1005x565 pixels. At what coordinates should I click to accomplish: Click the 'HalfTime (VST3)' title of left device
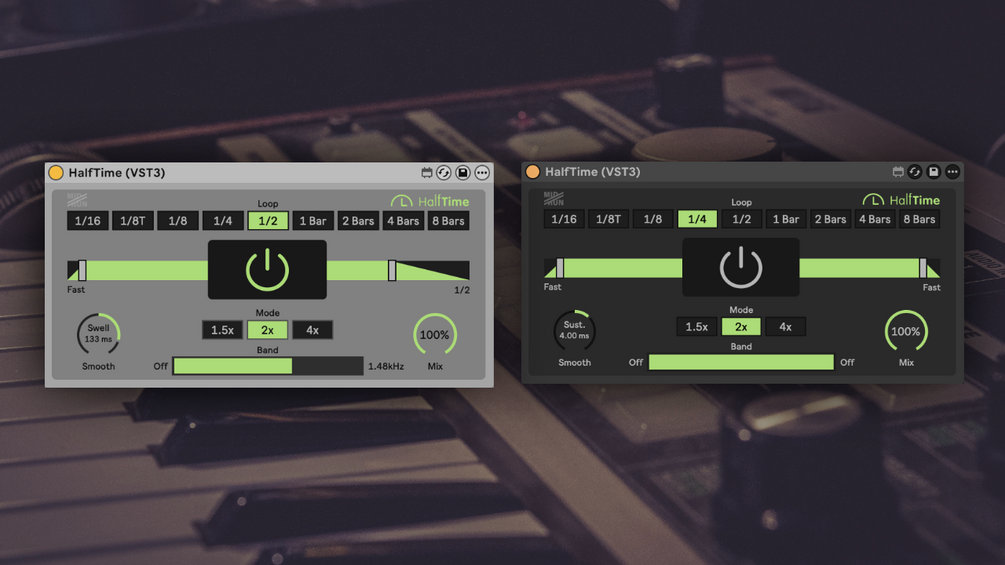117,172
